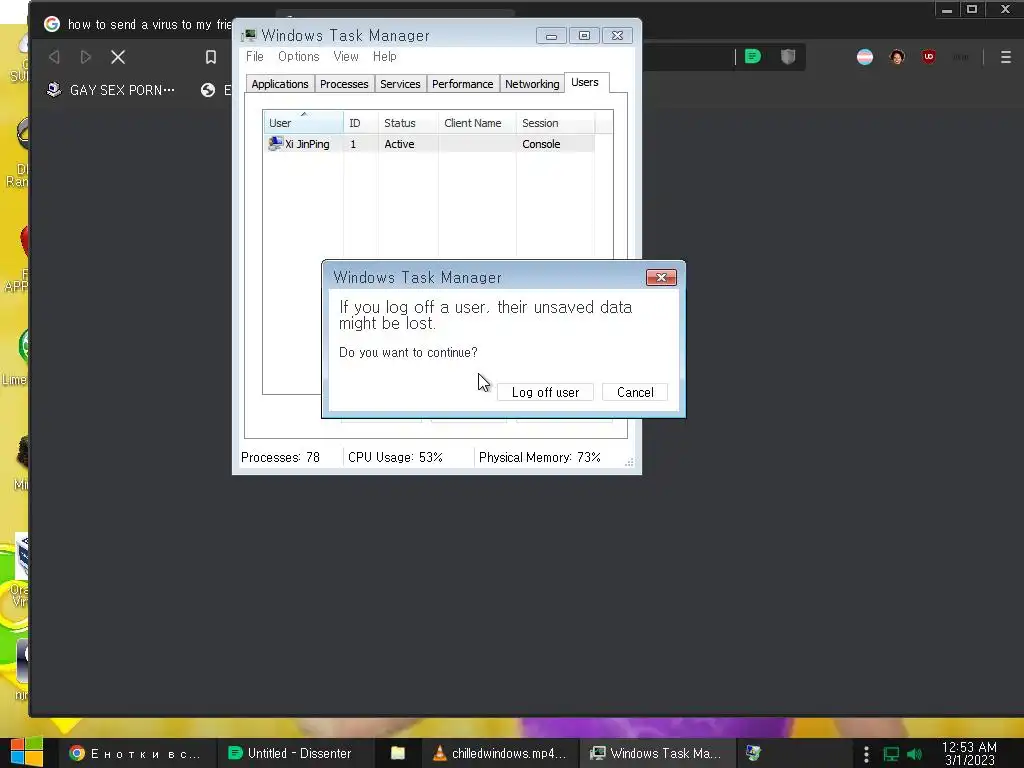This screenshot has height=768, width=1024.
Task: Click the browser shield icon
Action: [788, 57]
